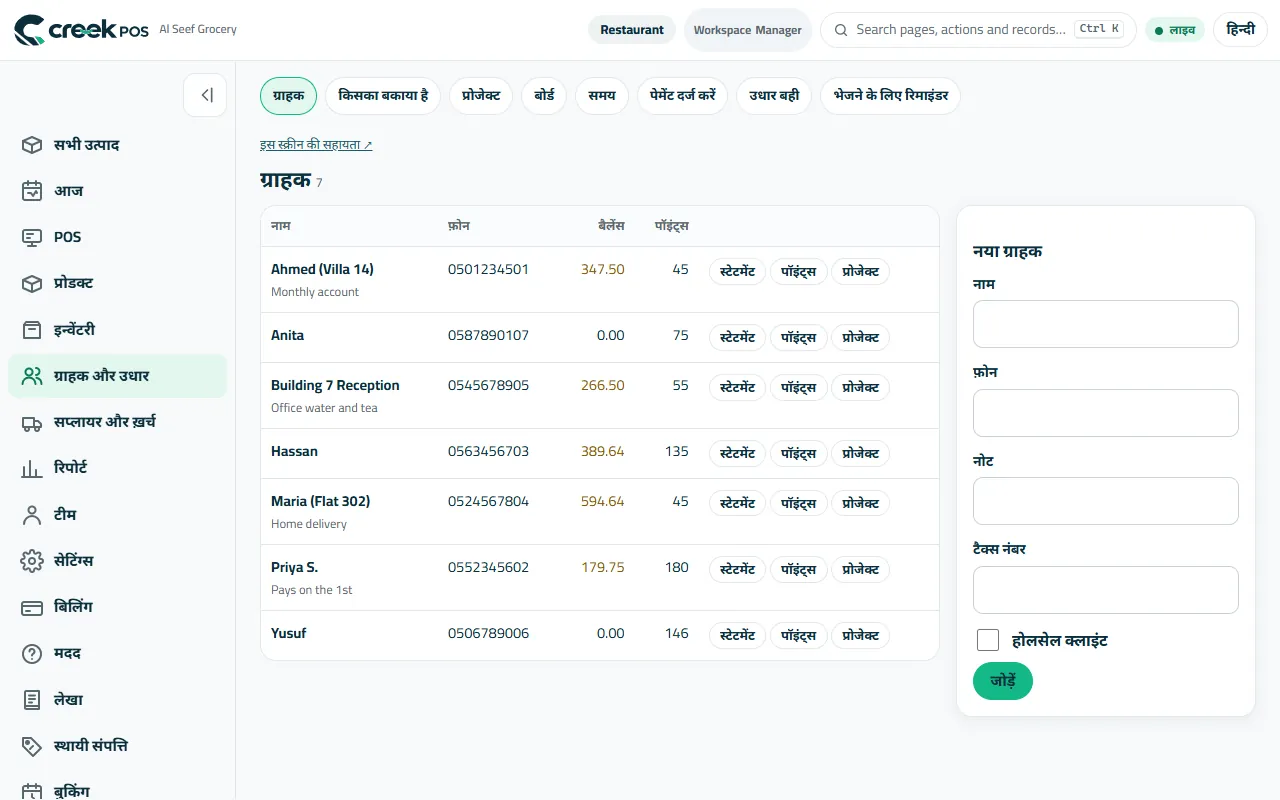Open Workspace Manager
Viewport: 1280px width, 800px height.
(x=748, y=30)
